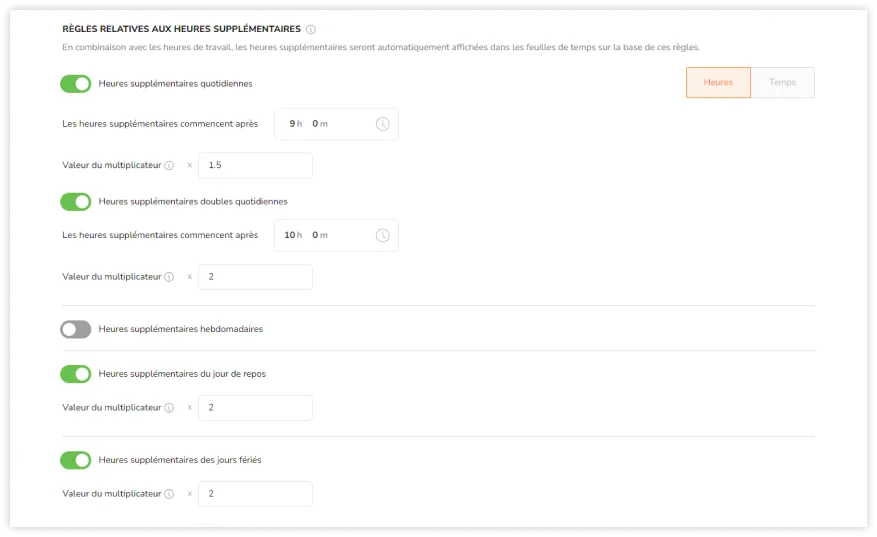Click info icon next to double overtime multiplier
Viewport: 877px width, 537px height.
pos(169,277)
